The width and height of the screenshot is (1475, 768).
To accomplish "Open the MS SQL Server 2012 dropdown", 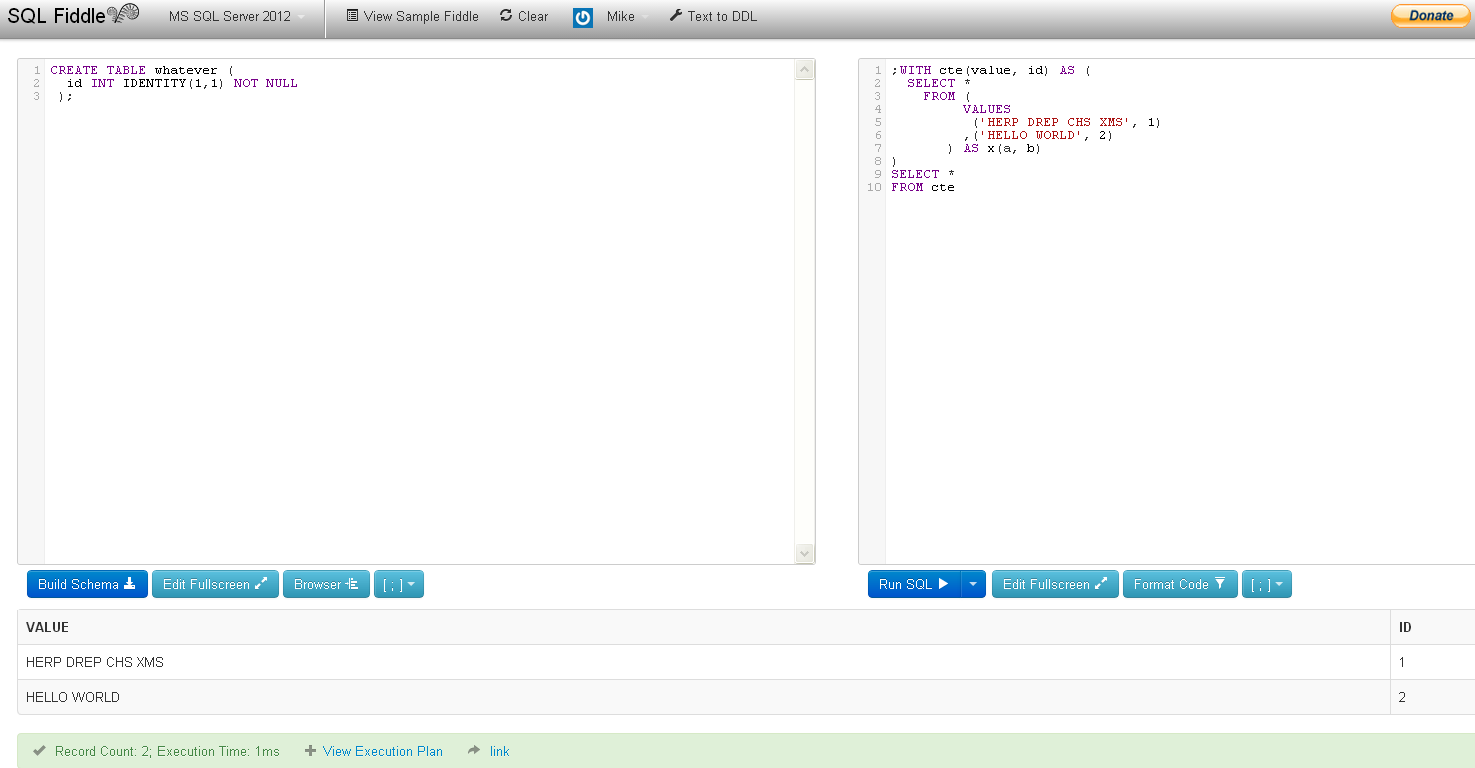I will click(x=237, y=16).
